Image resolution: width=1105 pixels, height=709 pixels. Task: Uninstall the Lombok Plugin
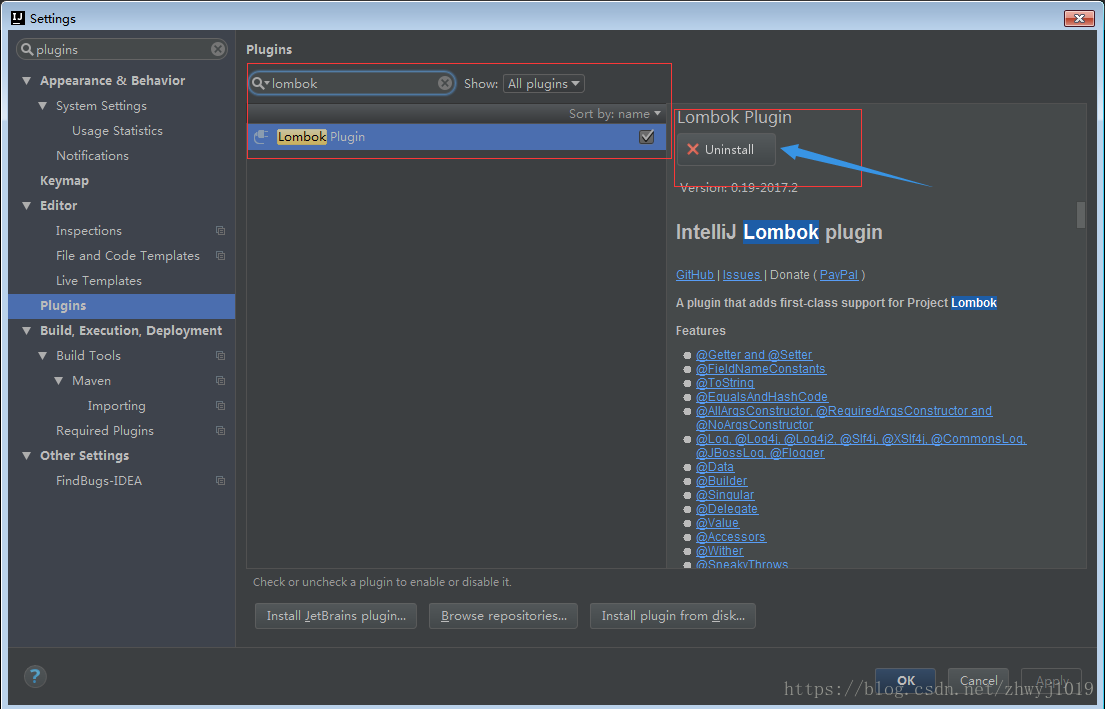click(726, 149)
